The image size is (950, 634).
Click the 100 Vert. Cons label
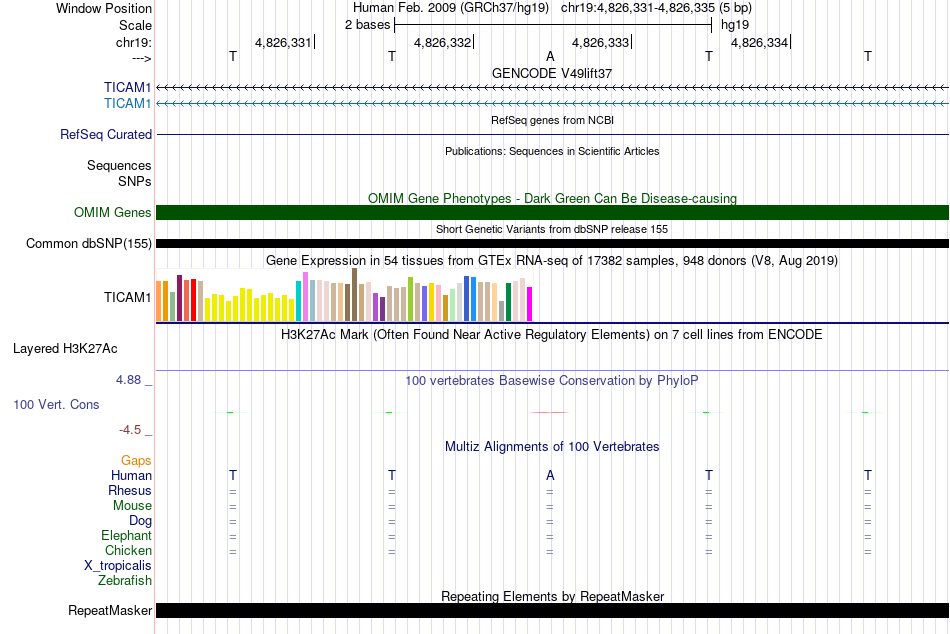point(56,404)
